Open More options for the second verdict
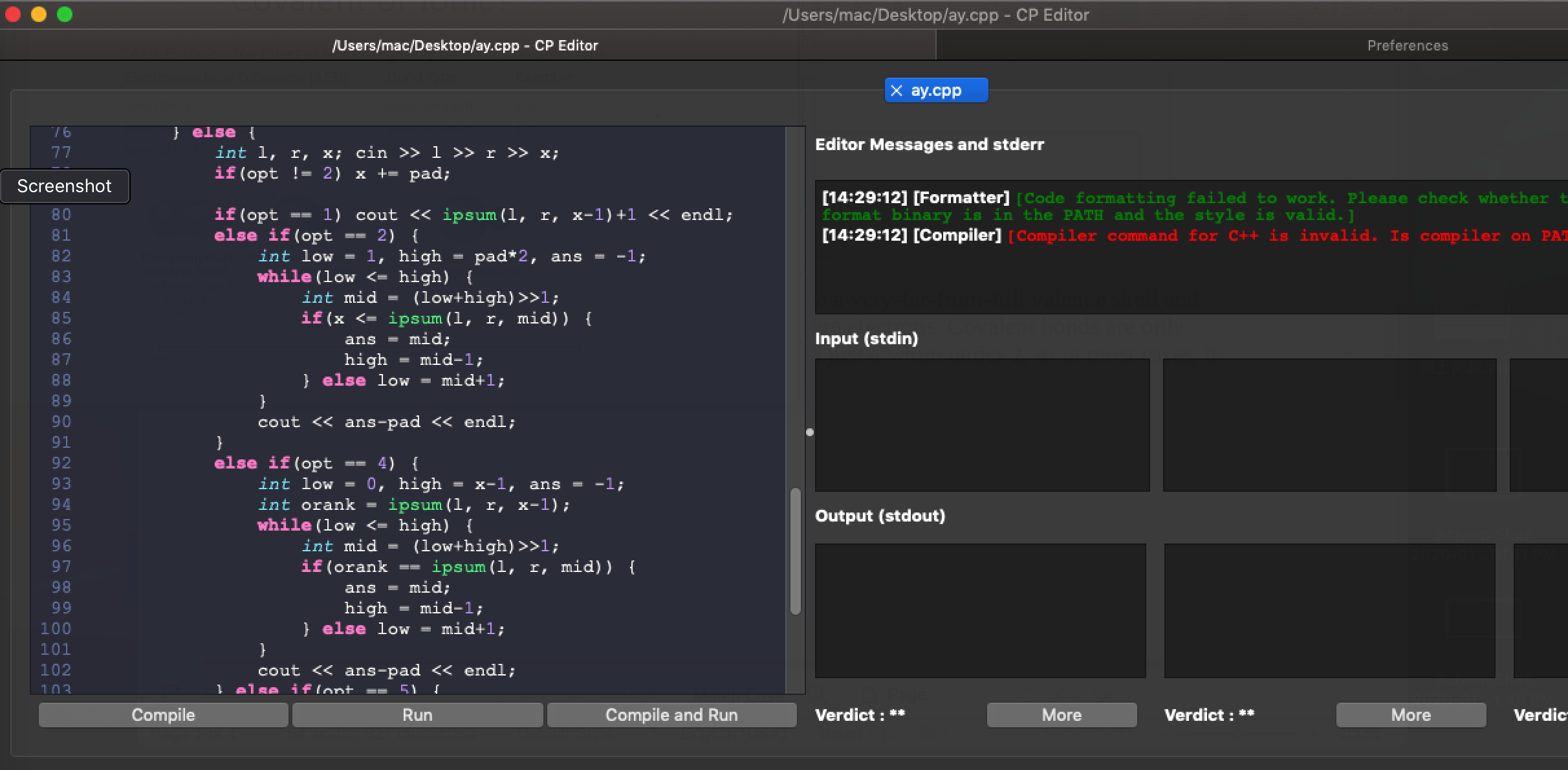The image size is (1568, 770). coord(1410,714)
